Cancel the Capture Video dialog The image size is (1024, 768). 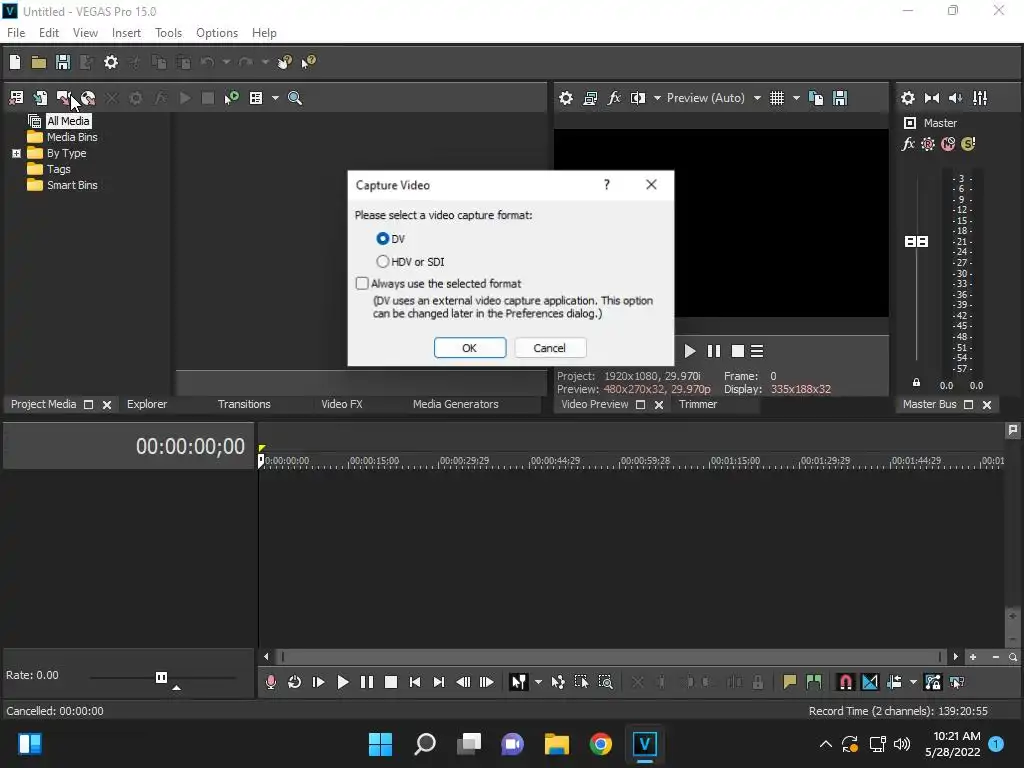point(550,348)
